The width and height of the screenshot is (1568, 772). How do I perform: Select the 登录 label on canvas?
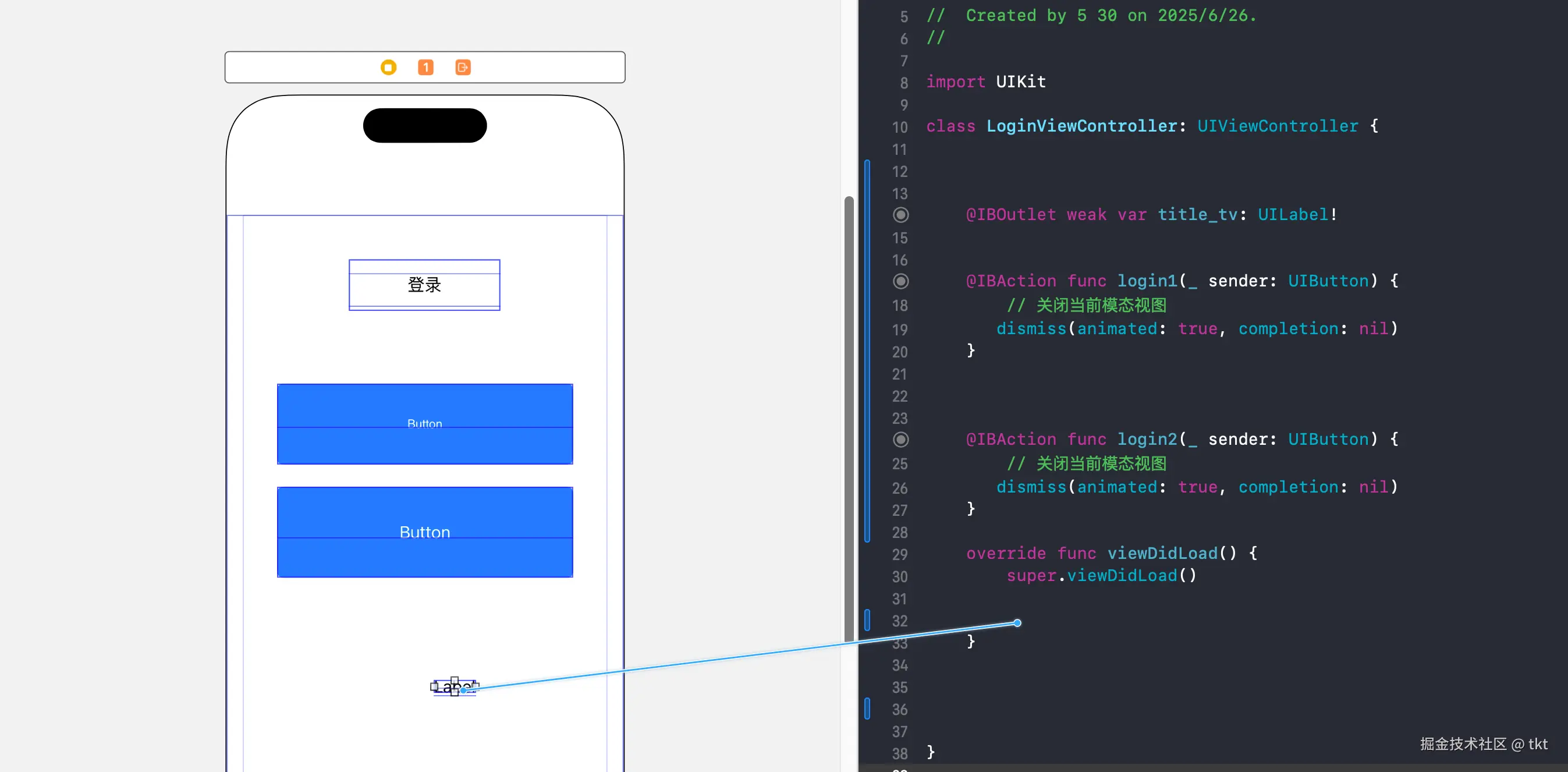coord(424,285)
